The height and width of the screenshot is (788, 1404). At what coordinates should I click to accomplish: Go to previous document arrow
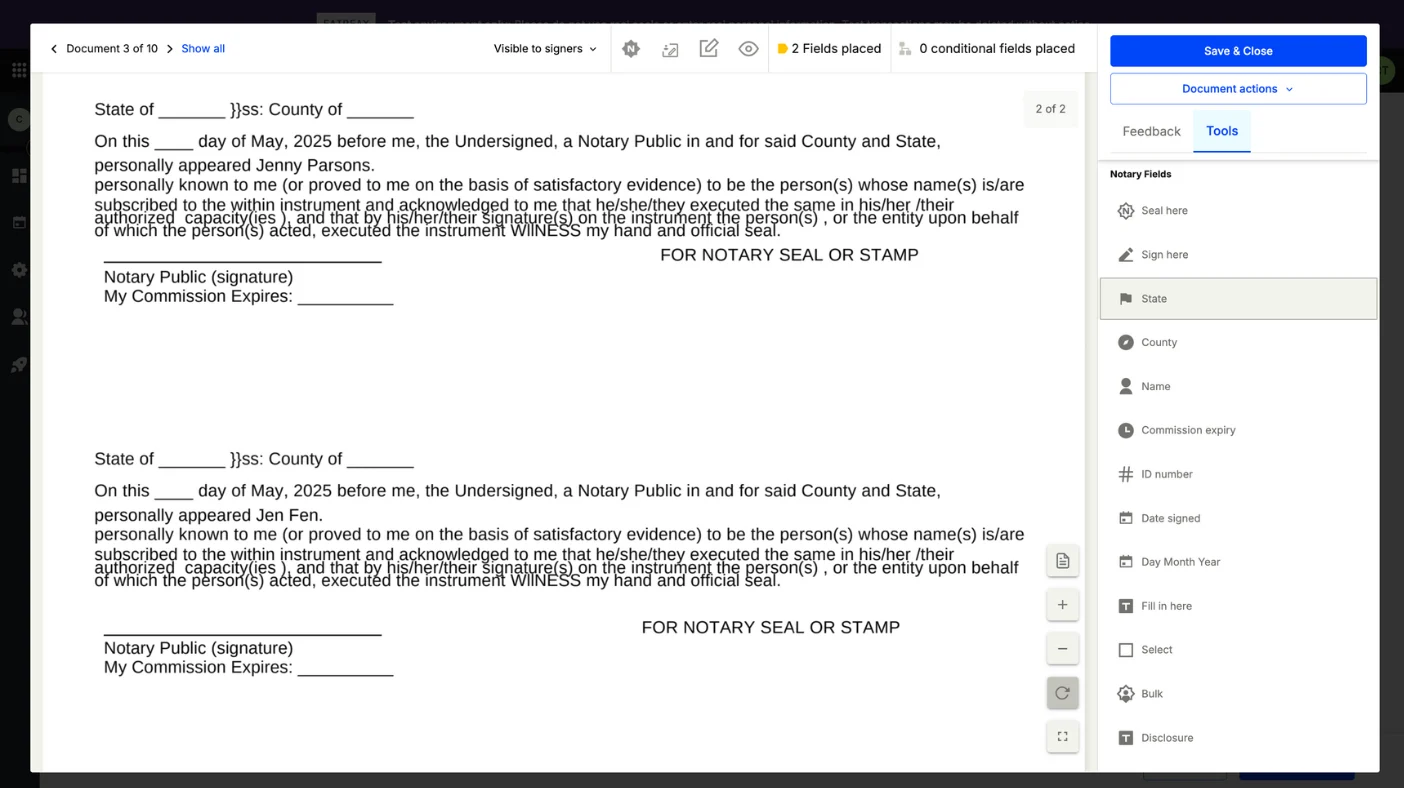54,49
